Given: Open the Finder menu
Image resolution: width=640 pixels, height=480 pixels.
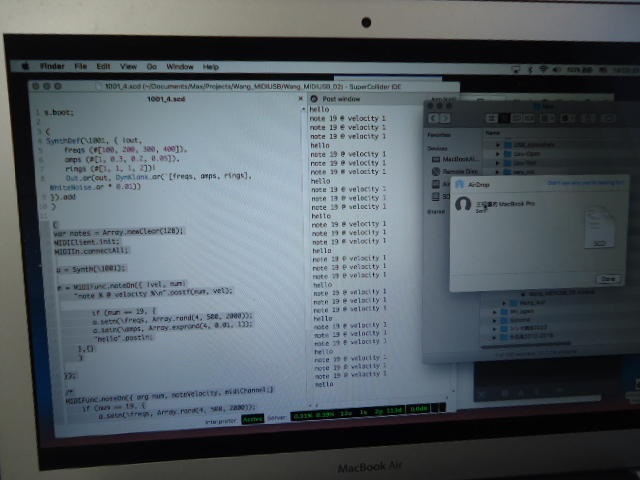Looking at the screenshot, I should (x=52, y=66).
